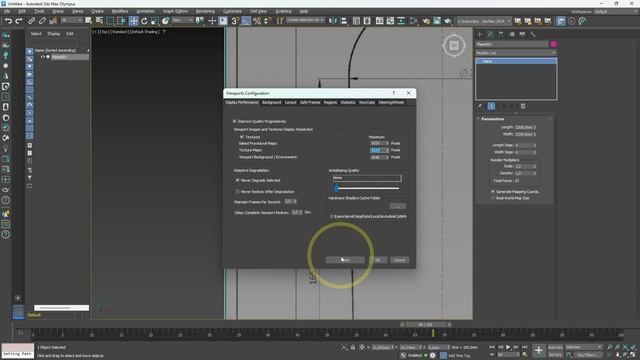
Task: Open the Utilities hammer tab icon
Action: [533, 34]
